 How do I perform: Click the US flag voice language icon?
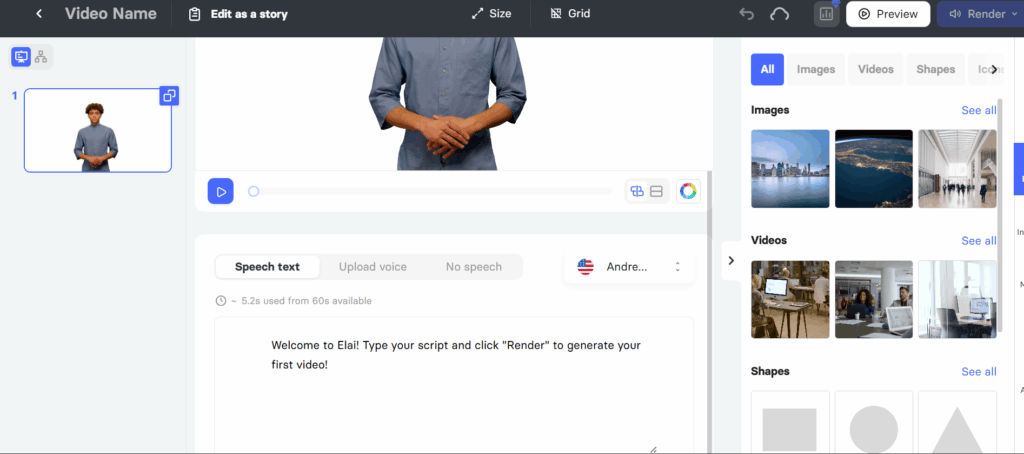click(586, 267)
